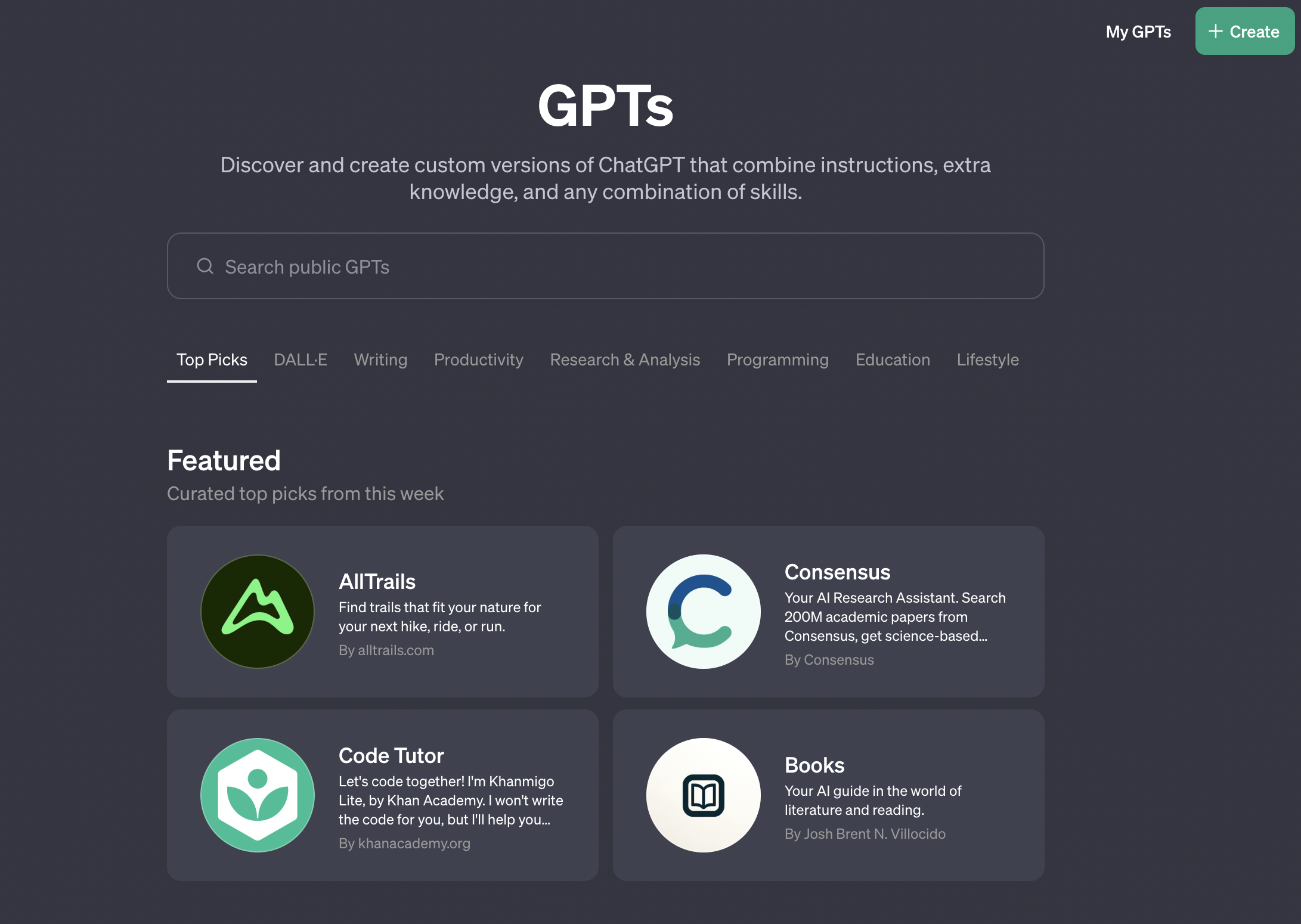Image resolution: width=1301 pixels, height=924 pixels.
Task: Click the plus icon inside Create button
Action: tap(1215, 31)
